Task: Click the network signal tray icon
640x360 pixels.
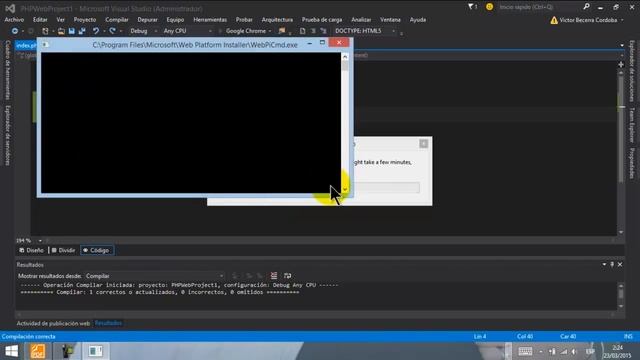Action: 564,351
